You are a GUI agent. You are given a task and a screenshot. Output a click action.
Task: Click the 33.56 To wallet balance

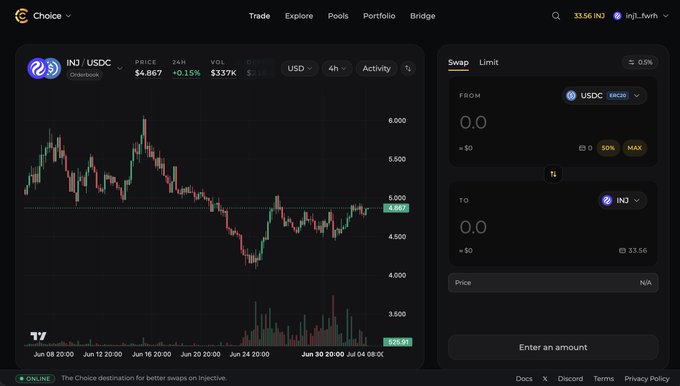pos(633,251)
